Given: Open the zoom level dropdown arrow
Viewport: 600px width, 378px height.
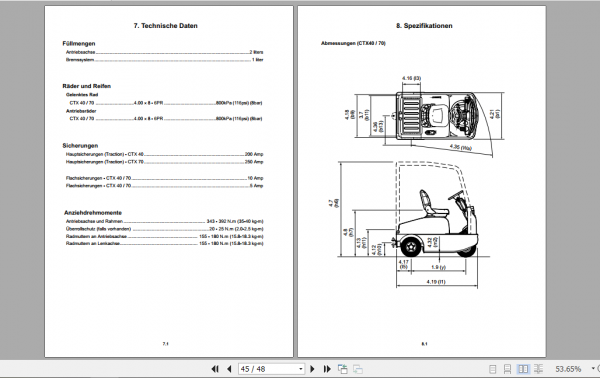Looking at the screenshot, I should point(593,369).
